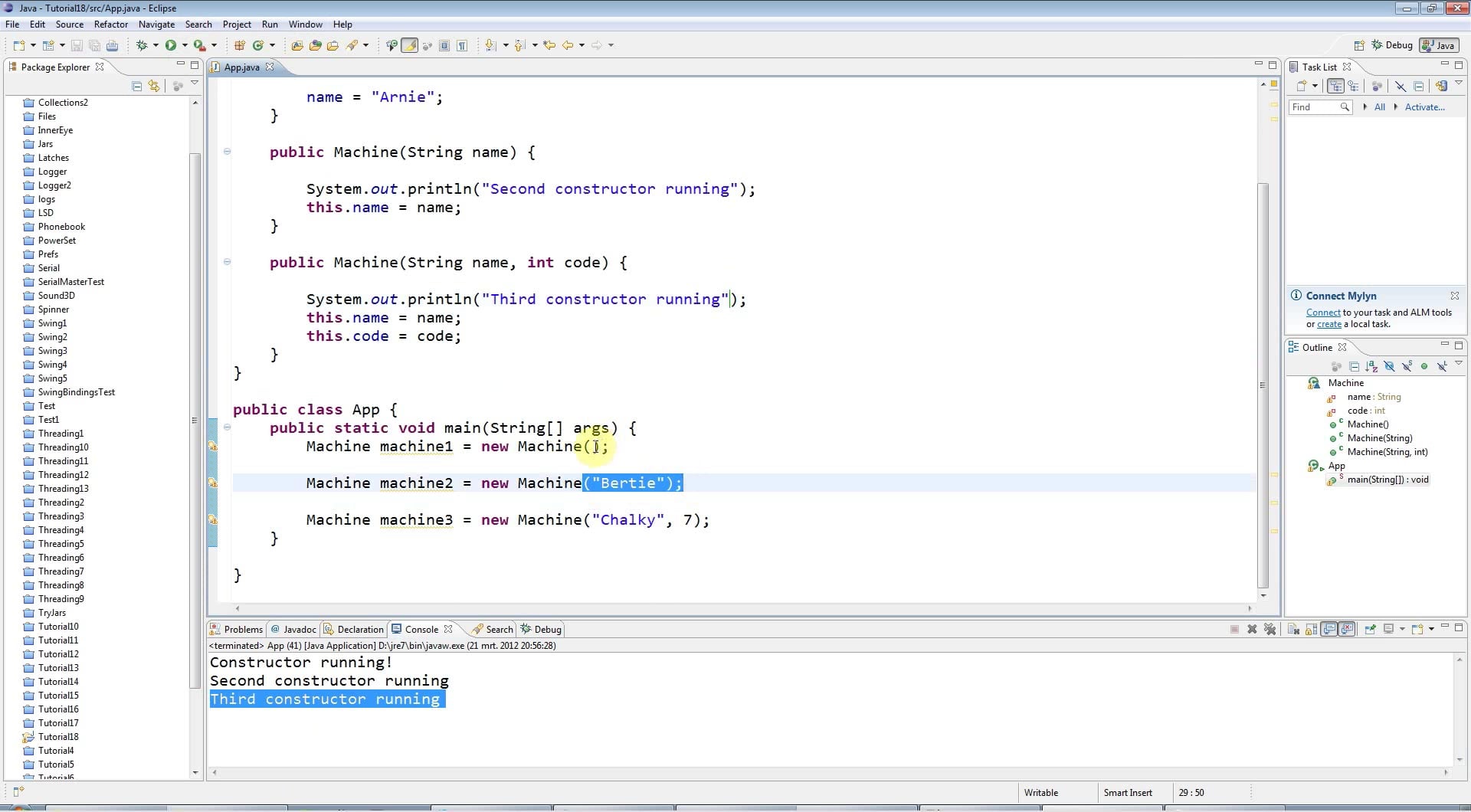The image size is (1471, 812).
Task: Toggle Hide Static Members in Outline
Action: click(x=1407, y=366)
